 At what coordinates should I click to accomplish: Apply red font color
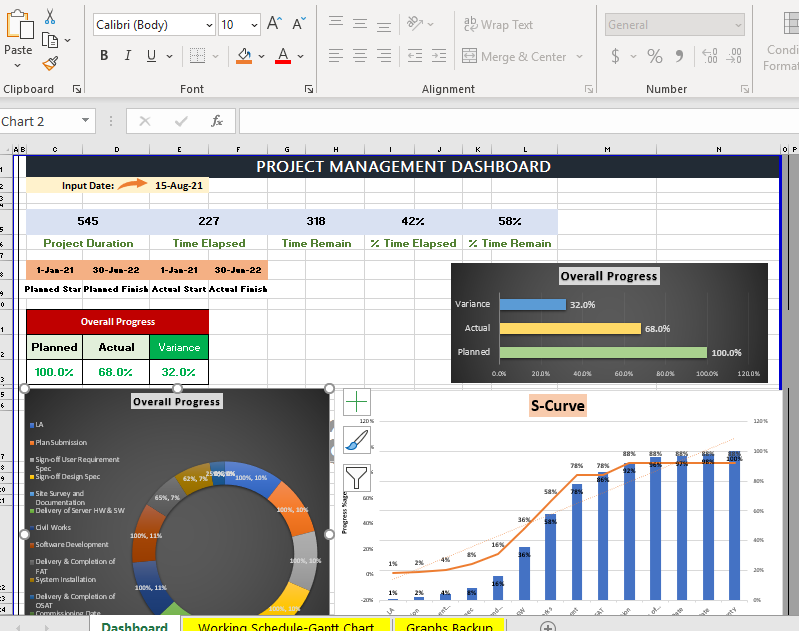283,56
